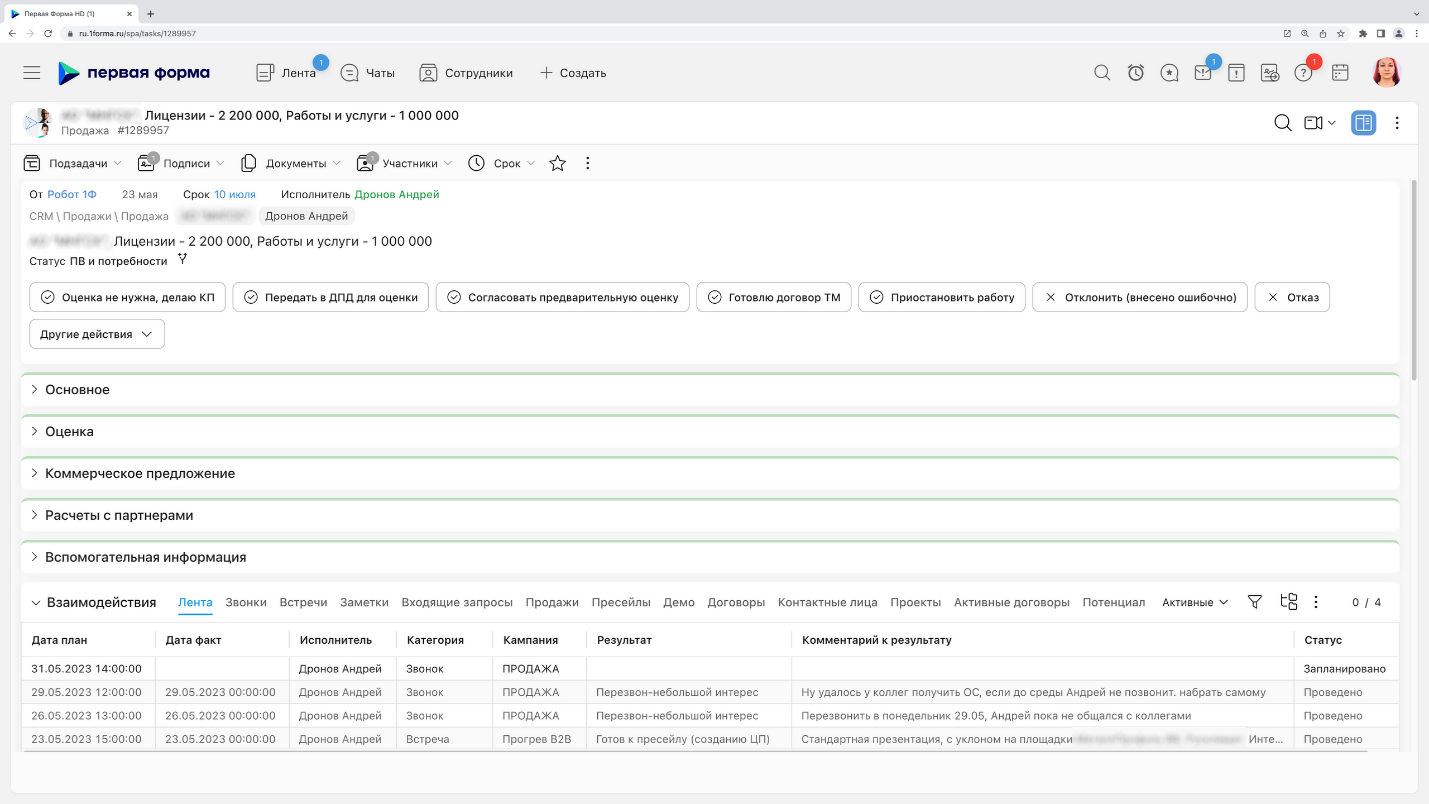Click the blue panel layout toggle icon
The height and width of the screenshot is (804, 1429).
(1362, 122)
